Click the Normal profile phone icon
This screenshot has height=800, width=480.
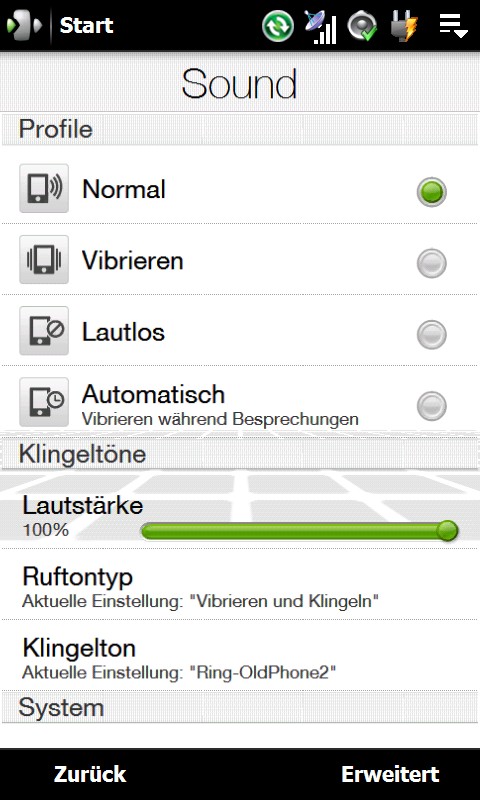tap(44, 188)
